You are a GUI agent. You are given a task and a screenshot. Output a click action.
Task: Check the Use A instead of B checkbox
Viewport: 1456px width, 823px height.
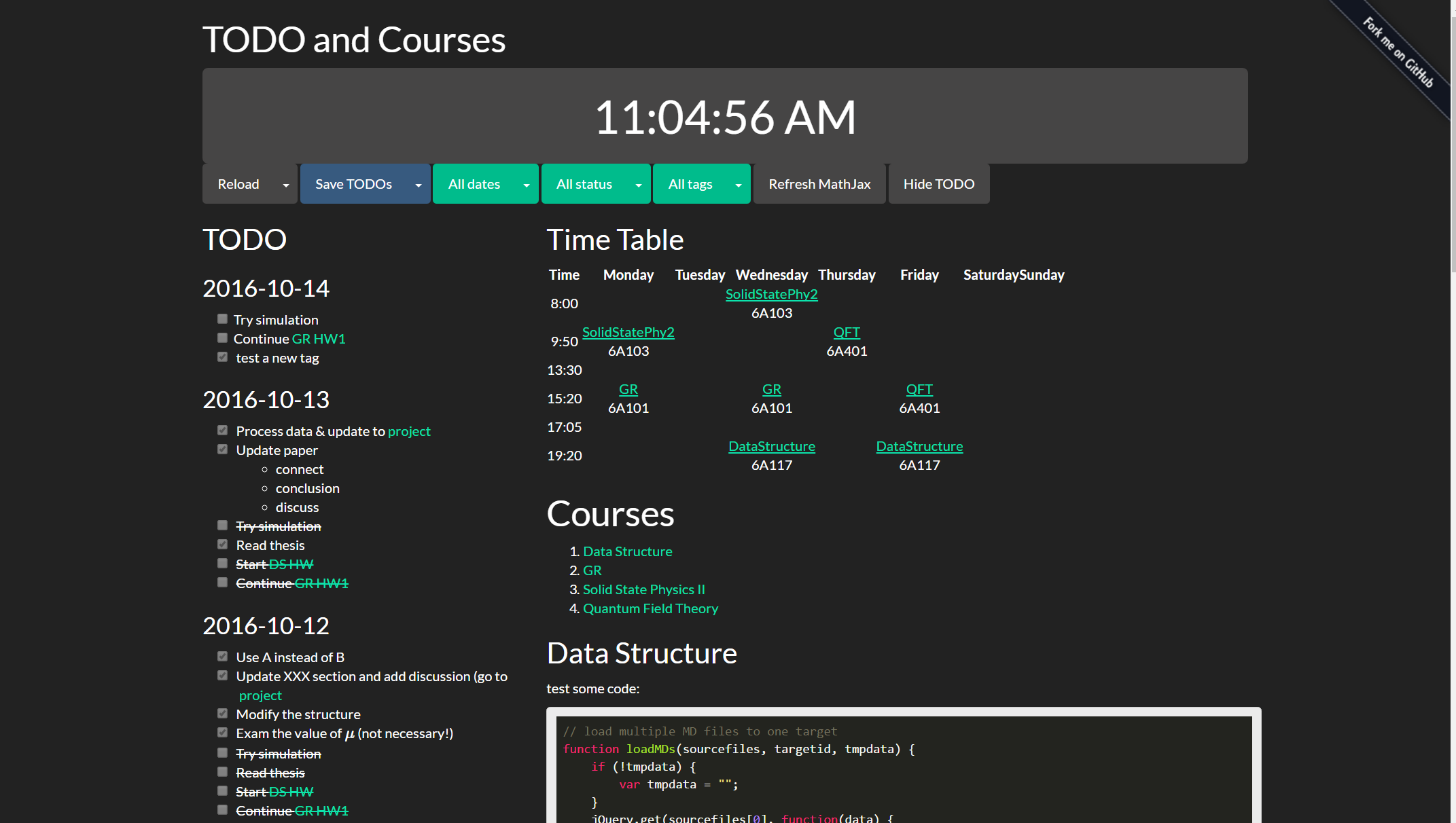click(222, 656)
